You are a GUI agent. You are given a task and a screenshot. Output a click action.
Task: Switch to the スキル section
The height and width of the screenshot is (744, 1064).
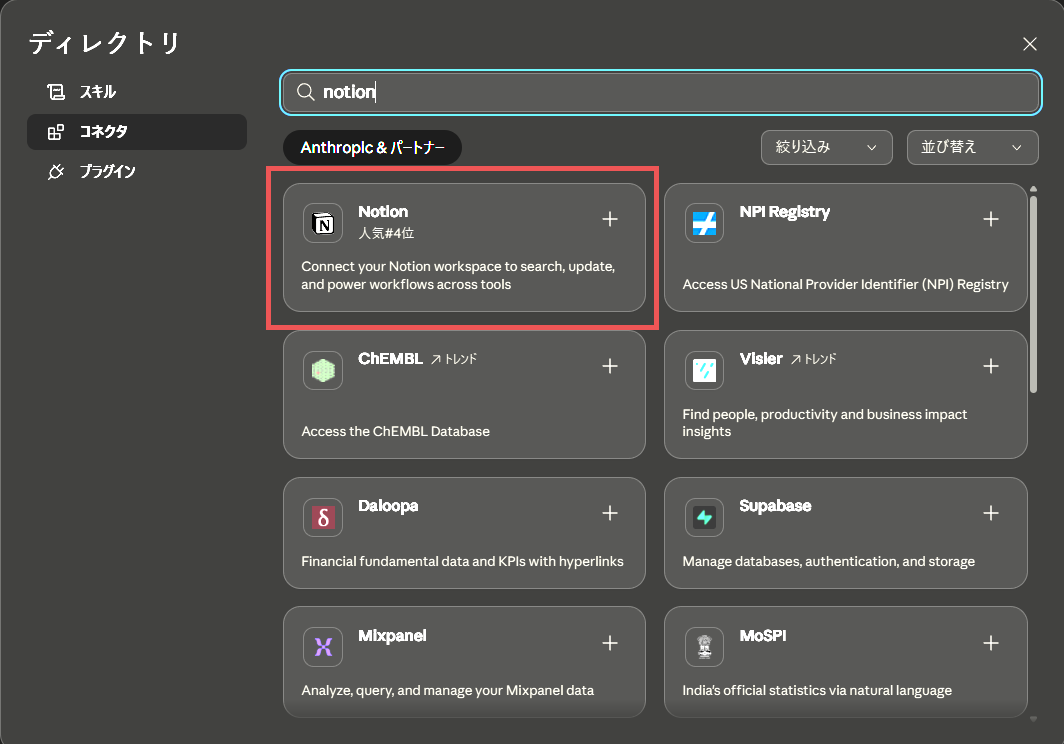(x=97, y=92)
